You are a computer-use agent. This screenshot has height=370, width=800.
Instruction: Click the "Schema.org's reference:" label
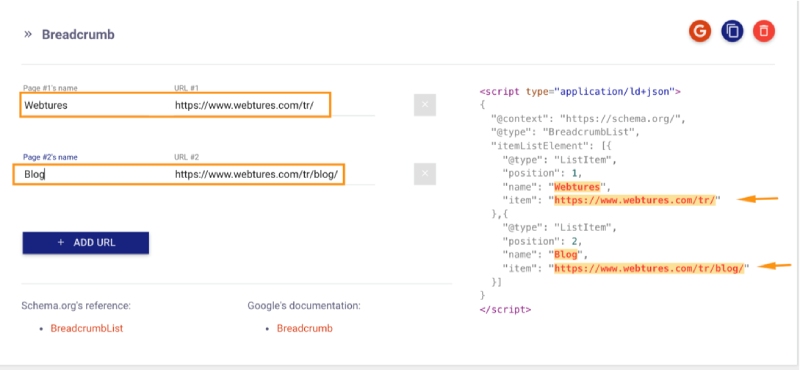point(76,306)
